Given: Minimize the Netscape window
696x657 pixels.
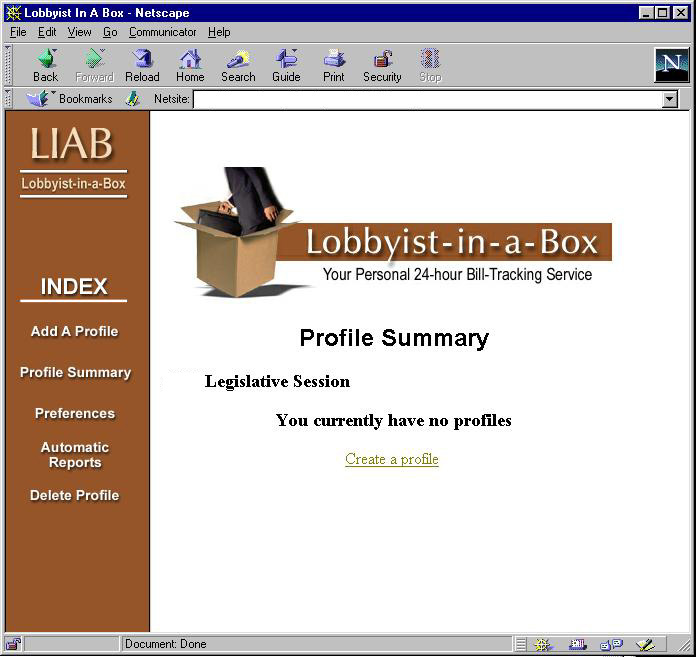Looking at the screenshot, I should point(646,13).
